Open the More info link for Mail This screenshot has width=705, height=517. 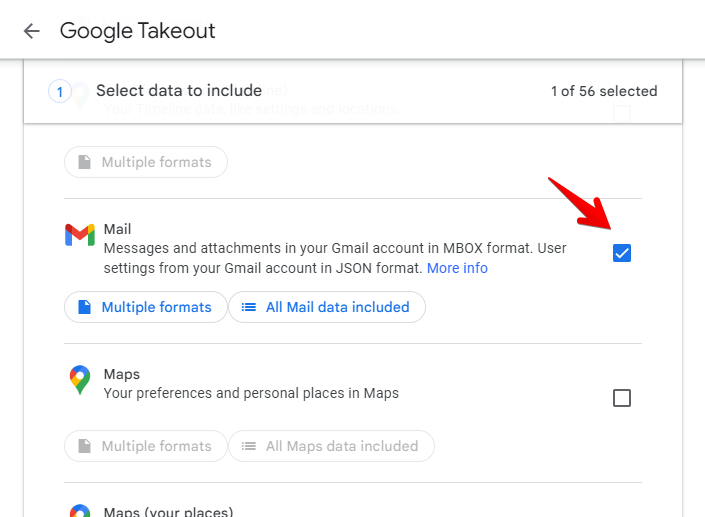(457, 268)
